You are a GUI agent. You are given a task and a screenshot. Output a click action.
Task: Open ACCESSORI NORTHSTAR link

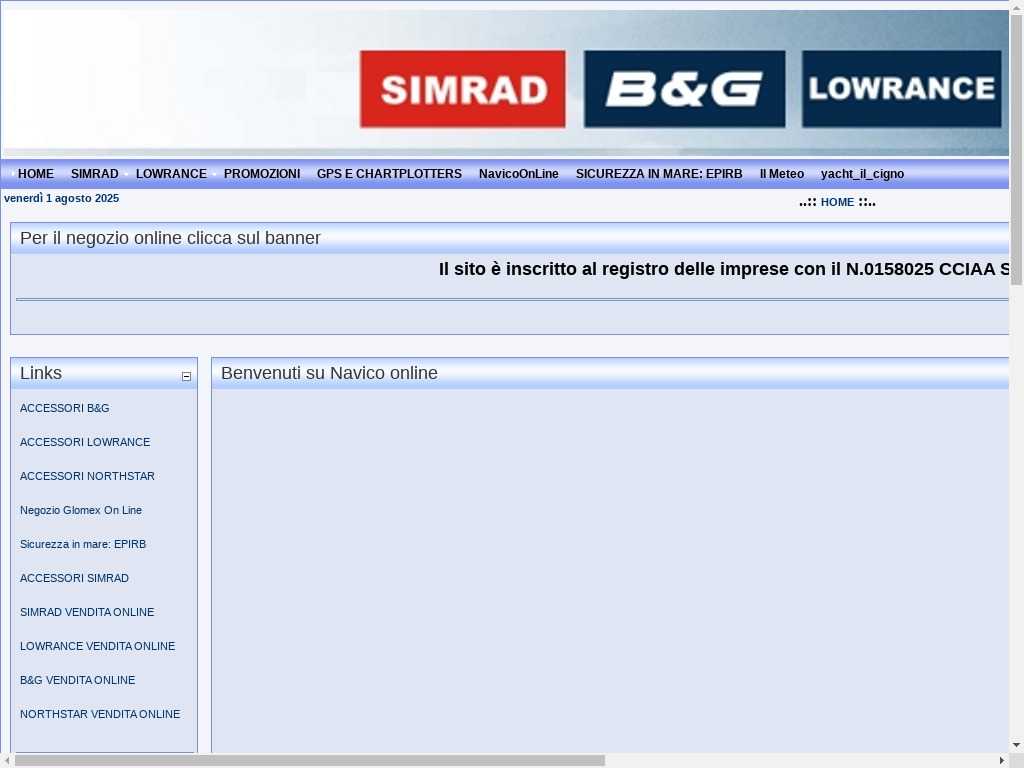[88, 476]
